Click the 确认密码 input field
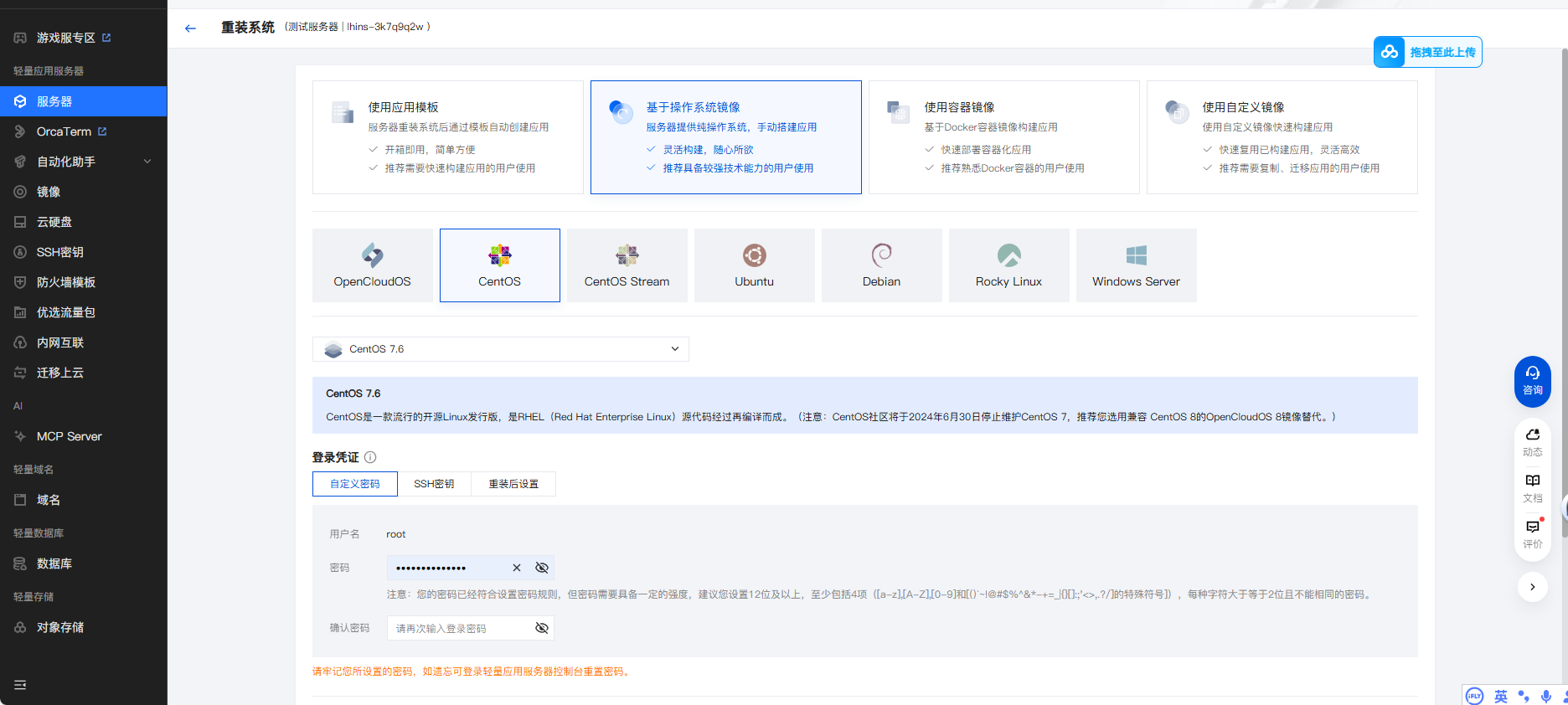This screenshot has height=705, width=1568. click(459, 628)
